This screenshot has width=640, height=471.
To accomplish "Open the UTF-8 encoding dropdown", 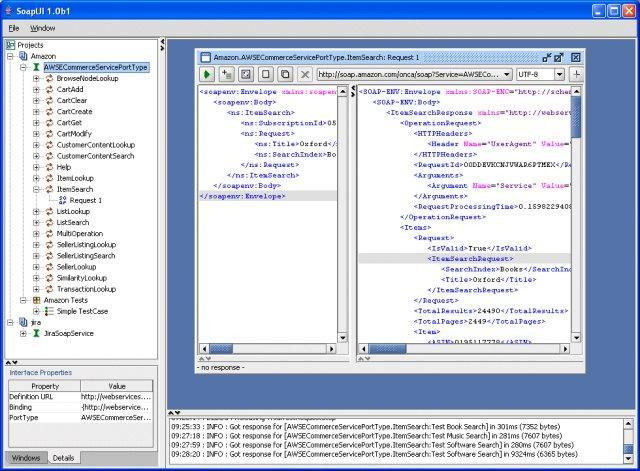I will [559, 74].
